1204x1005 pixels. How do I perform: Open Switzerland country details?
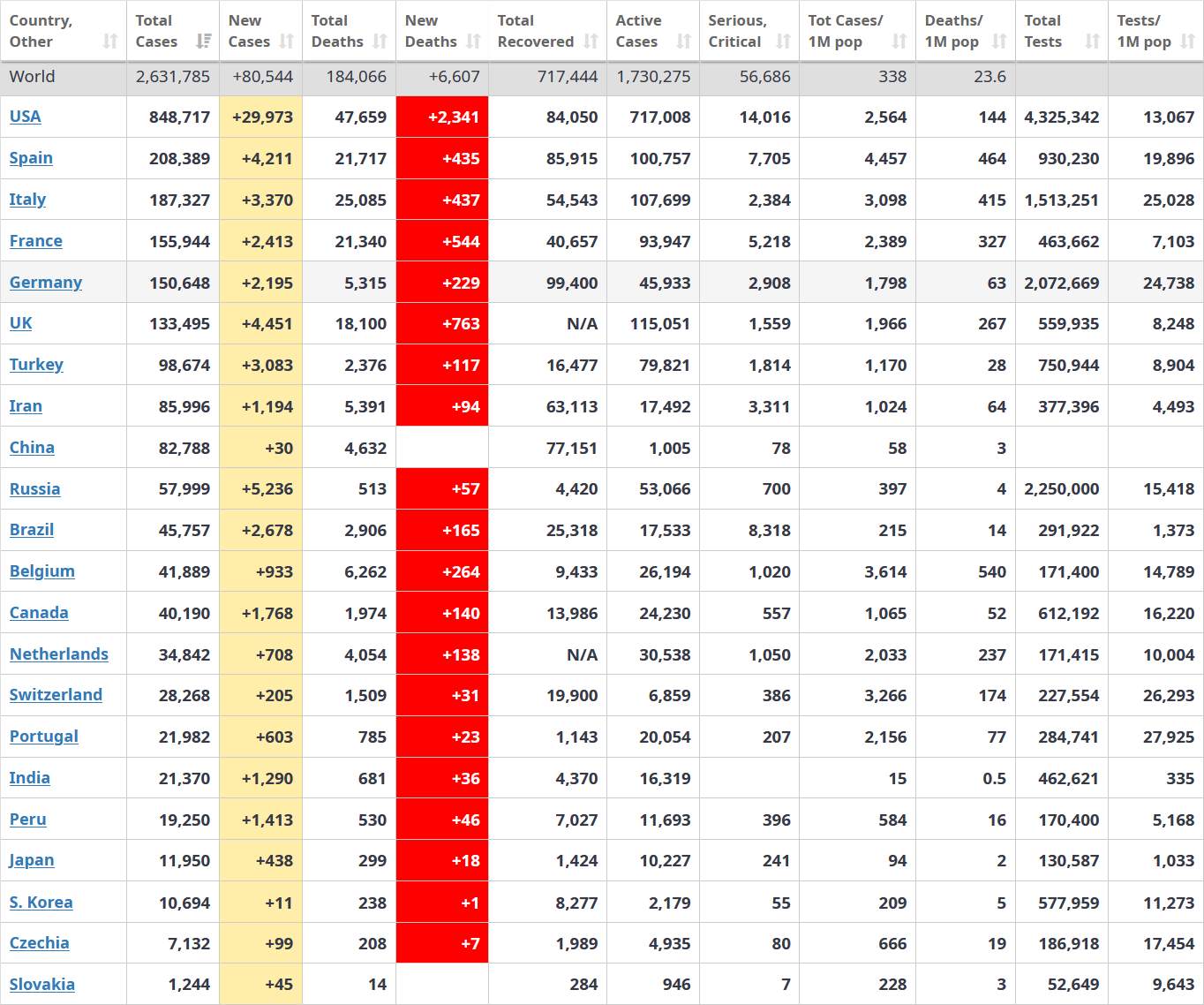point(56,695)
